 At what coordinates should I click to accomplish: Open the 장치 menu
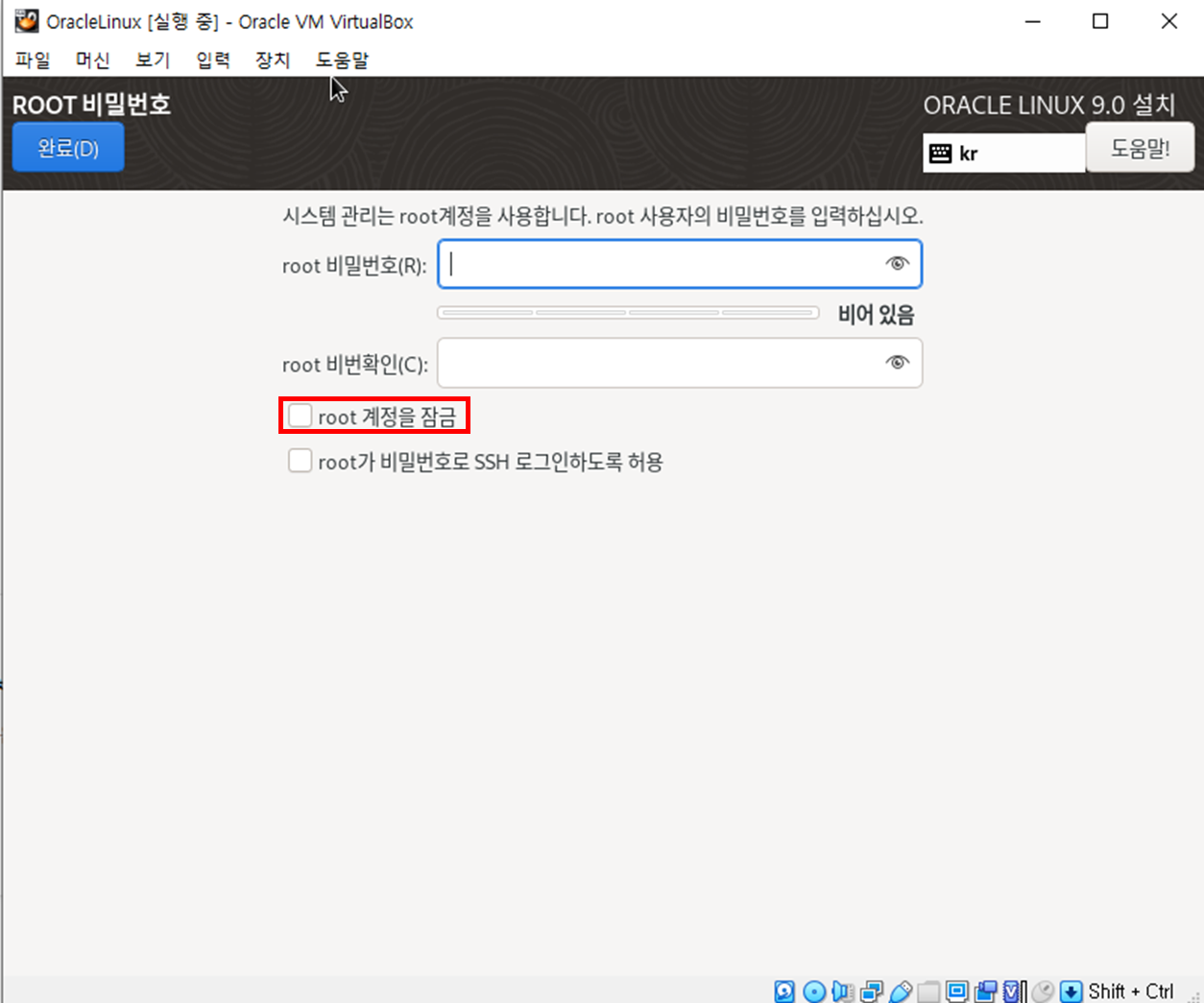[273, 60]
